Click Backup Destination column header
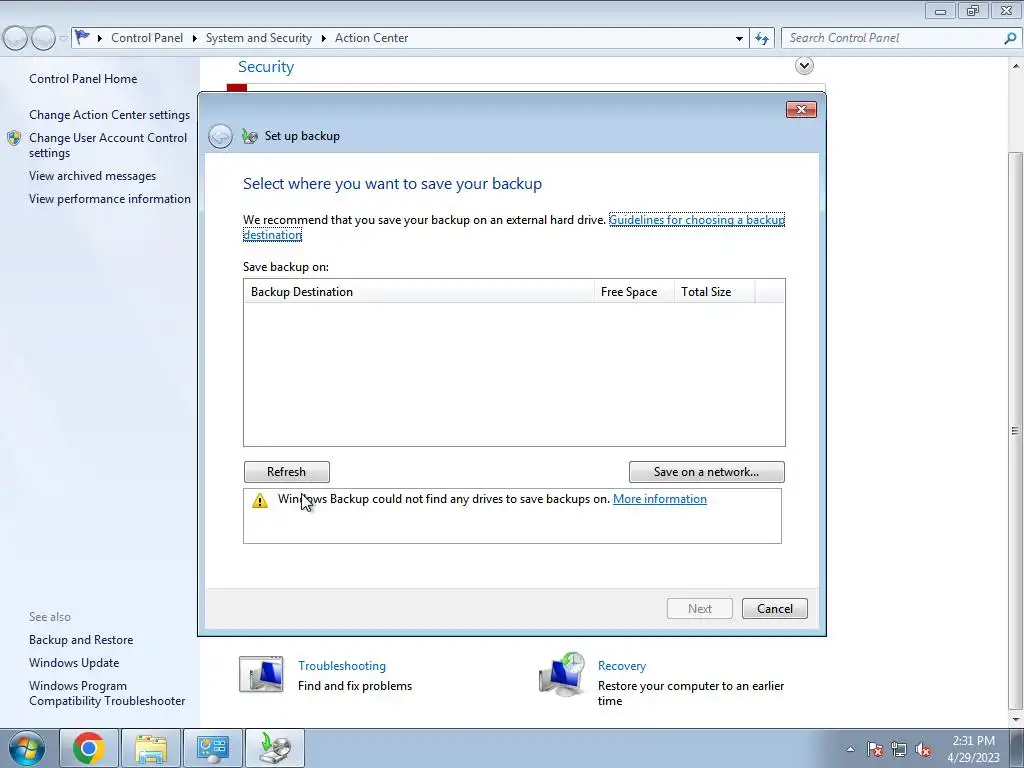1024x768 pixels. pyautogui.click(x=419, y=292)
